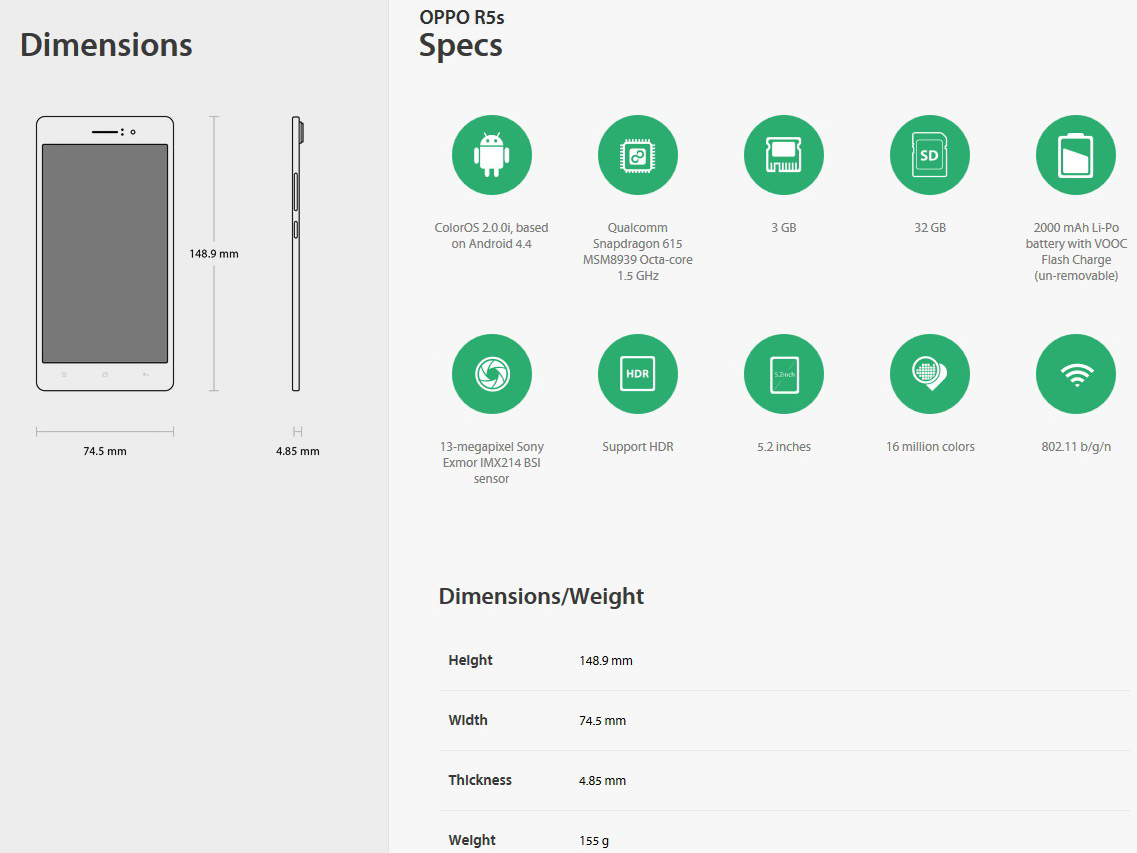Click the 'OPPO R5s' title text
The width and height of the screenshot is (1137, 853).
(x=462, y=17)
